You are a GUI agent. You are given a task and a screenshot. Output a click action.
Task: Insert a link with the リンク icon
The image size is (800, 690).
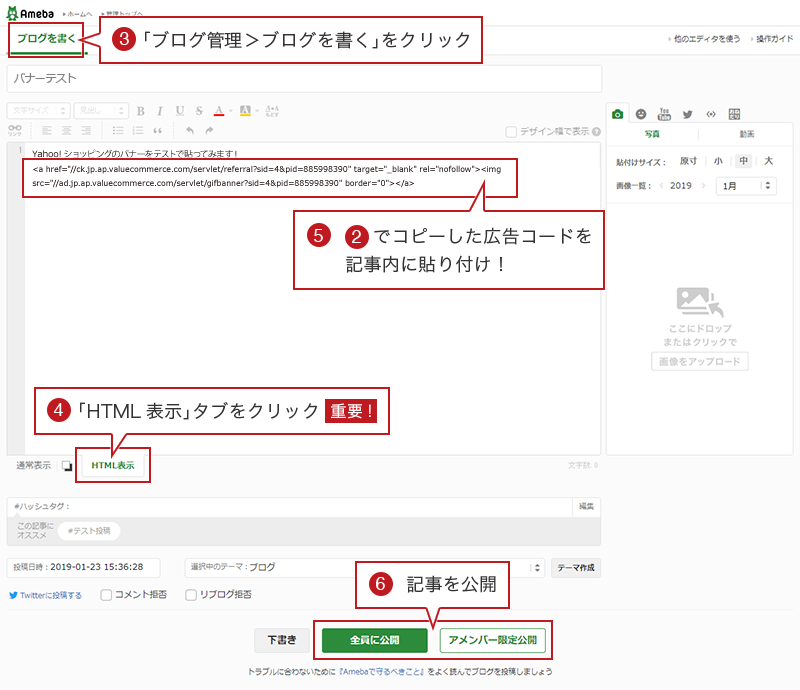click(x=15, y=130)
